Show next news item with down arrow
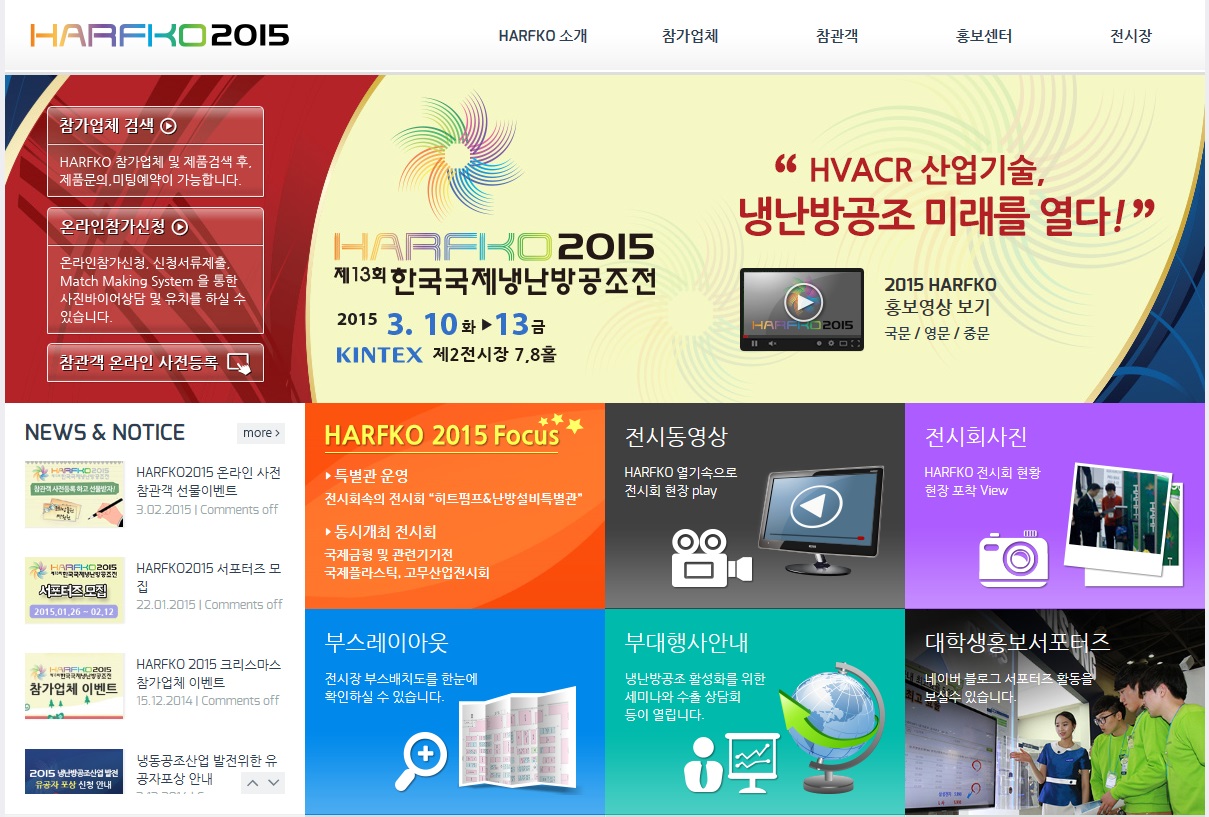 point(274,783)
